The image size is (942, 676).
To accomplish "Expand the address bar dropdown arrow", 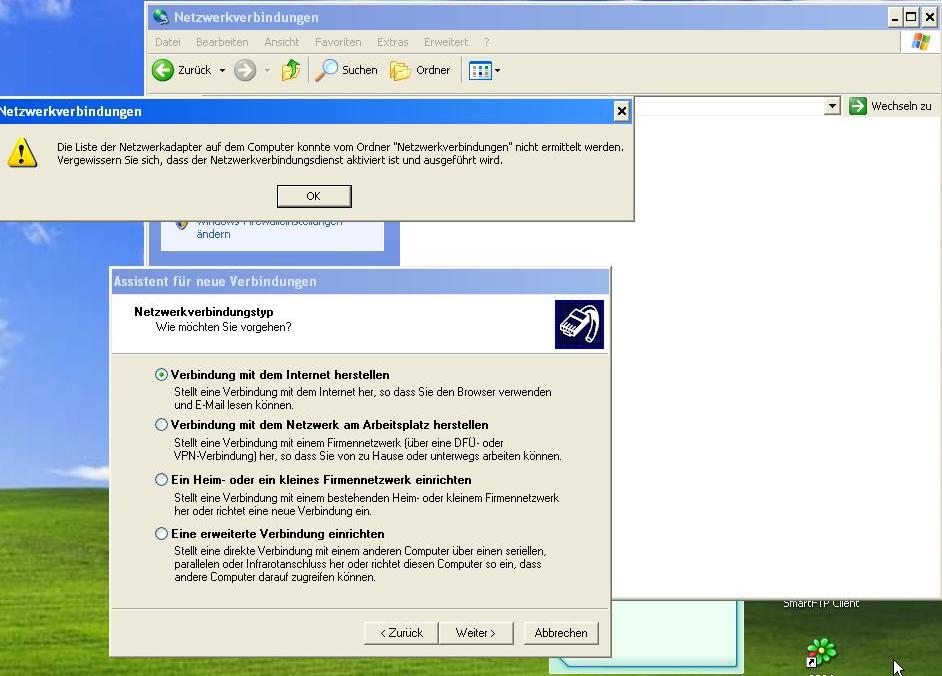I will [832, 106].
